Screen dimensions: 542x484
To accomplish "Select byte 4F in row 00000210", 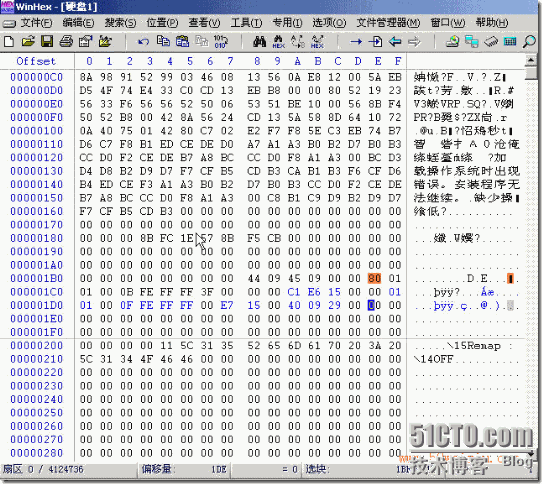I will (146, 359).
